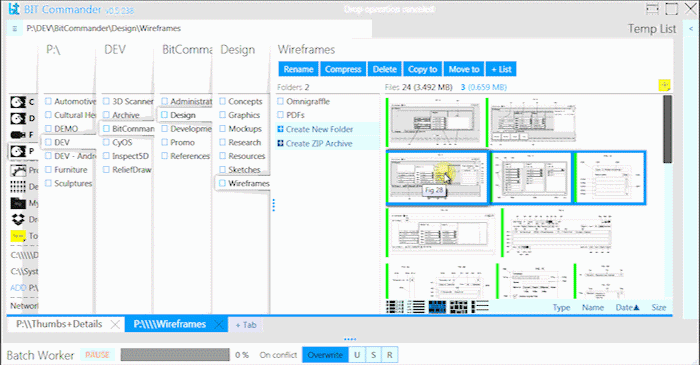Open the black folder 'My' shortcut
Screen dimensions: 700x365
(18, 203)
